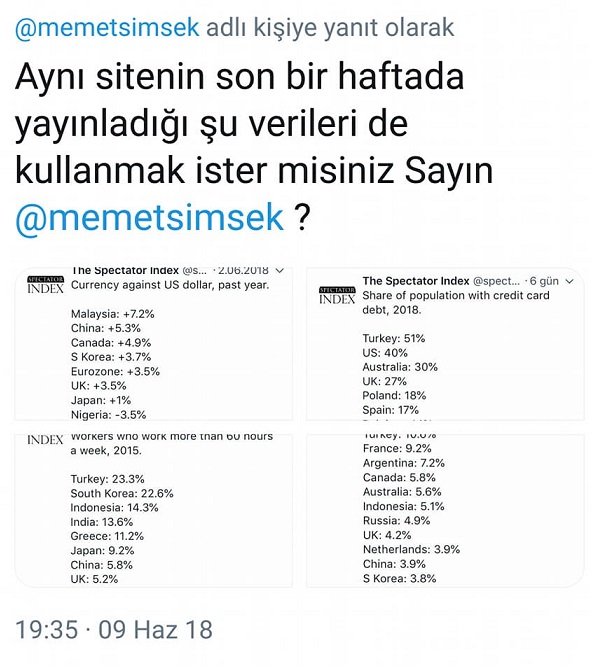Click The Spectator Index name in credit card tweet

[x=416, y=281]
